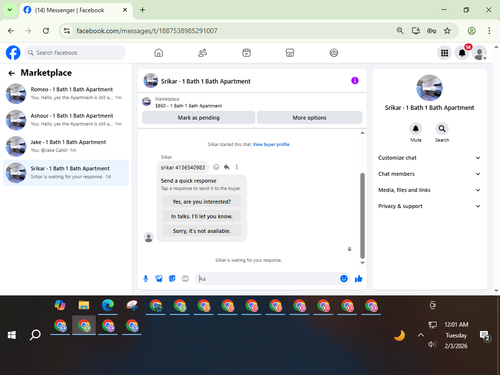Select the Messenger | Facebook tab
This screenshot has height=375, width=500.
click(x=76, y=10)
